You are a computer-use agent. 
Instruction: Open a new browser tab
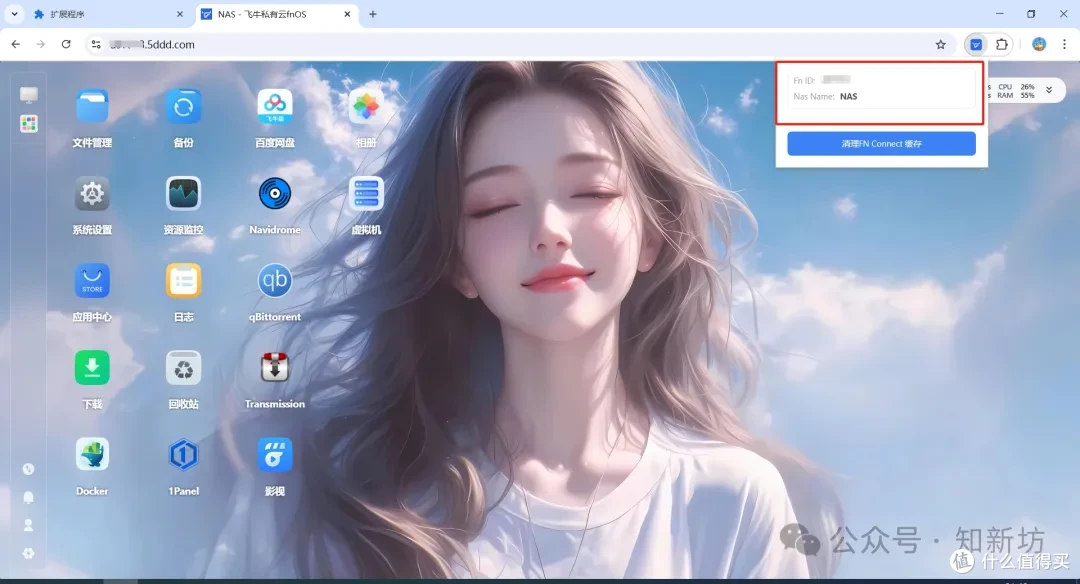(373, 14)
